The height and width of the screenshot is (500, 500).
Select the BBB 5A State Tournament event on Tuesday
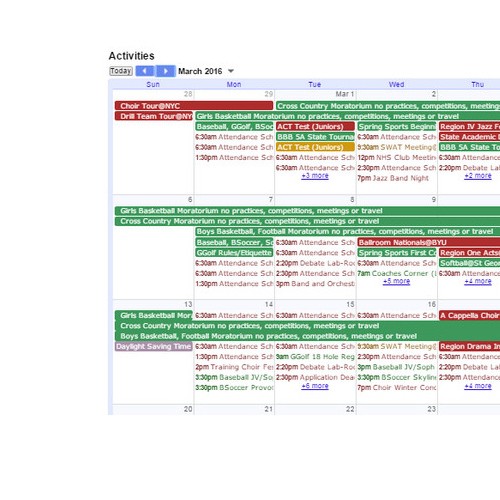315,137
